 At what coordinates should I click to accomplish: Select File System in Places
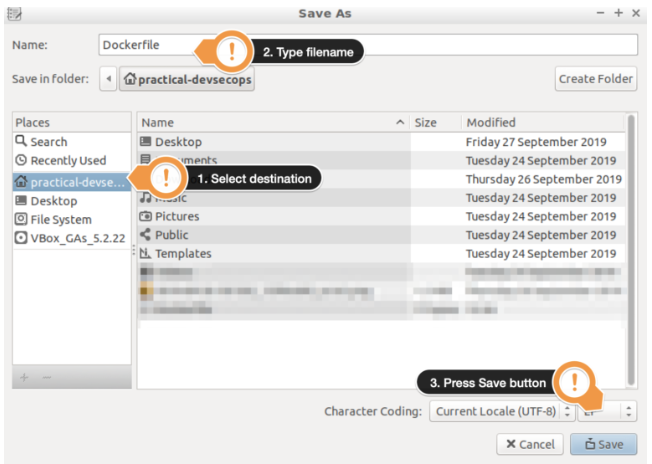pos(72,220)
